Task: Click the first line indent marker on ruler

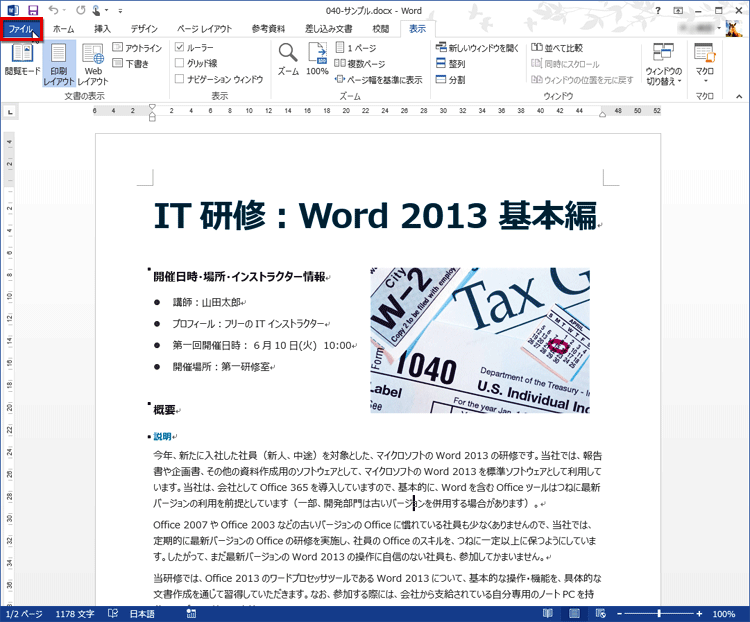Action: click(152, 107)
